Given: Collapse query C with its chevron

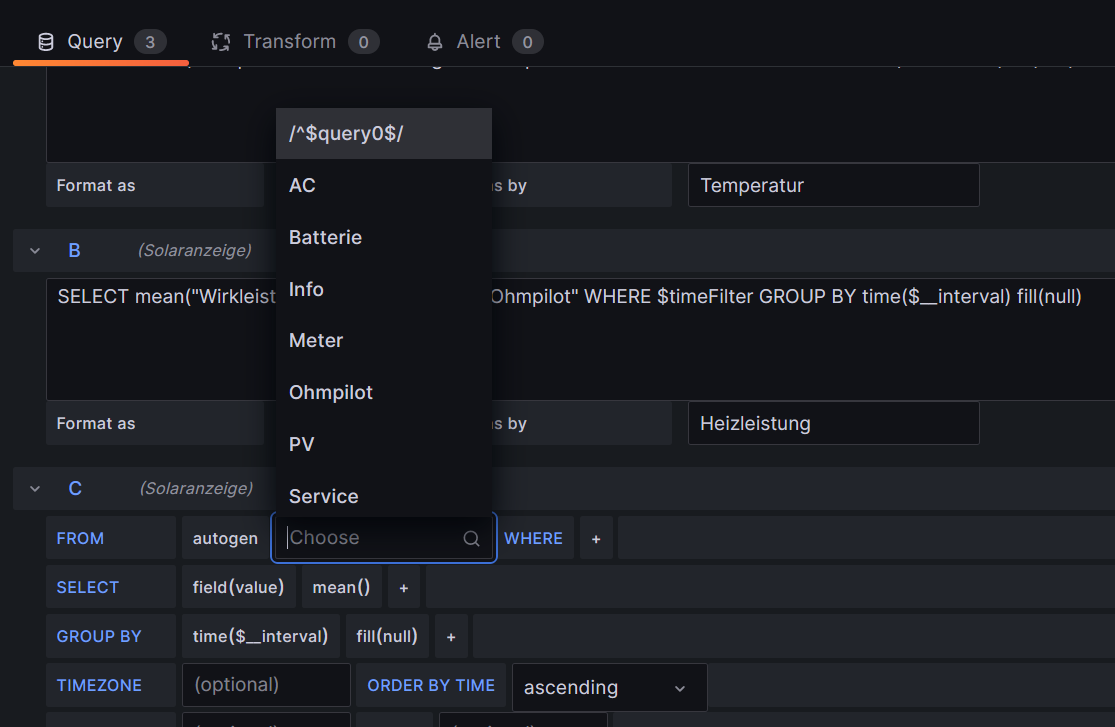Looking at the screenshot, I should tap(35, 489).
